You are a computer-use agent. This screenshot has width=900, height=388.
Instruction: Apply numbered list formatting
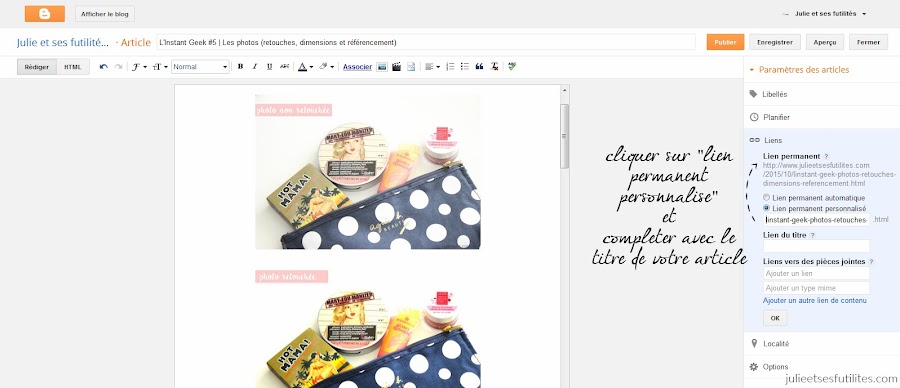click(x=450, y=67)
